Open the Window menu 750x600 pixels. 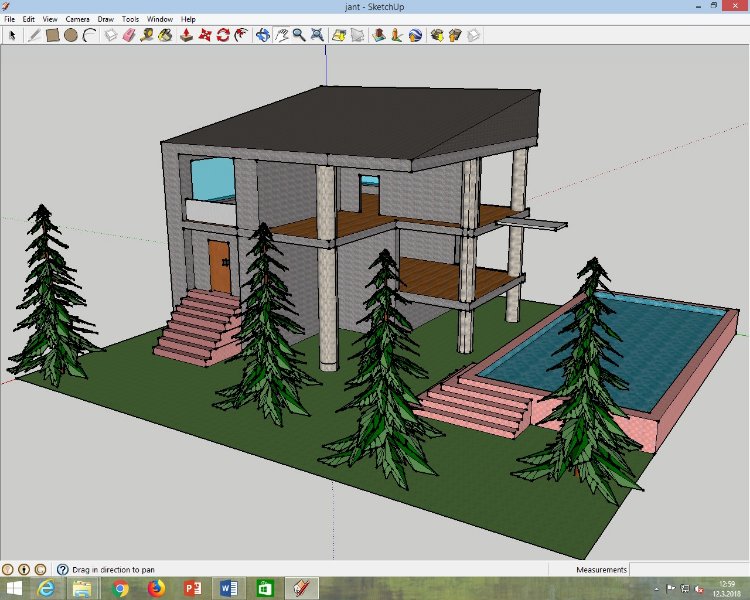pos(159,19)
